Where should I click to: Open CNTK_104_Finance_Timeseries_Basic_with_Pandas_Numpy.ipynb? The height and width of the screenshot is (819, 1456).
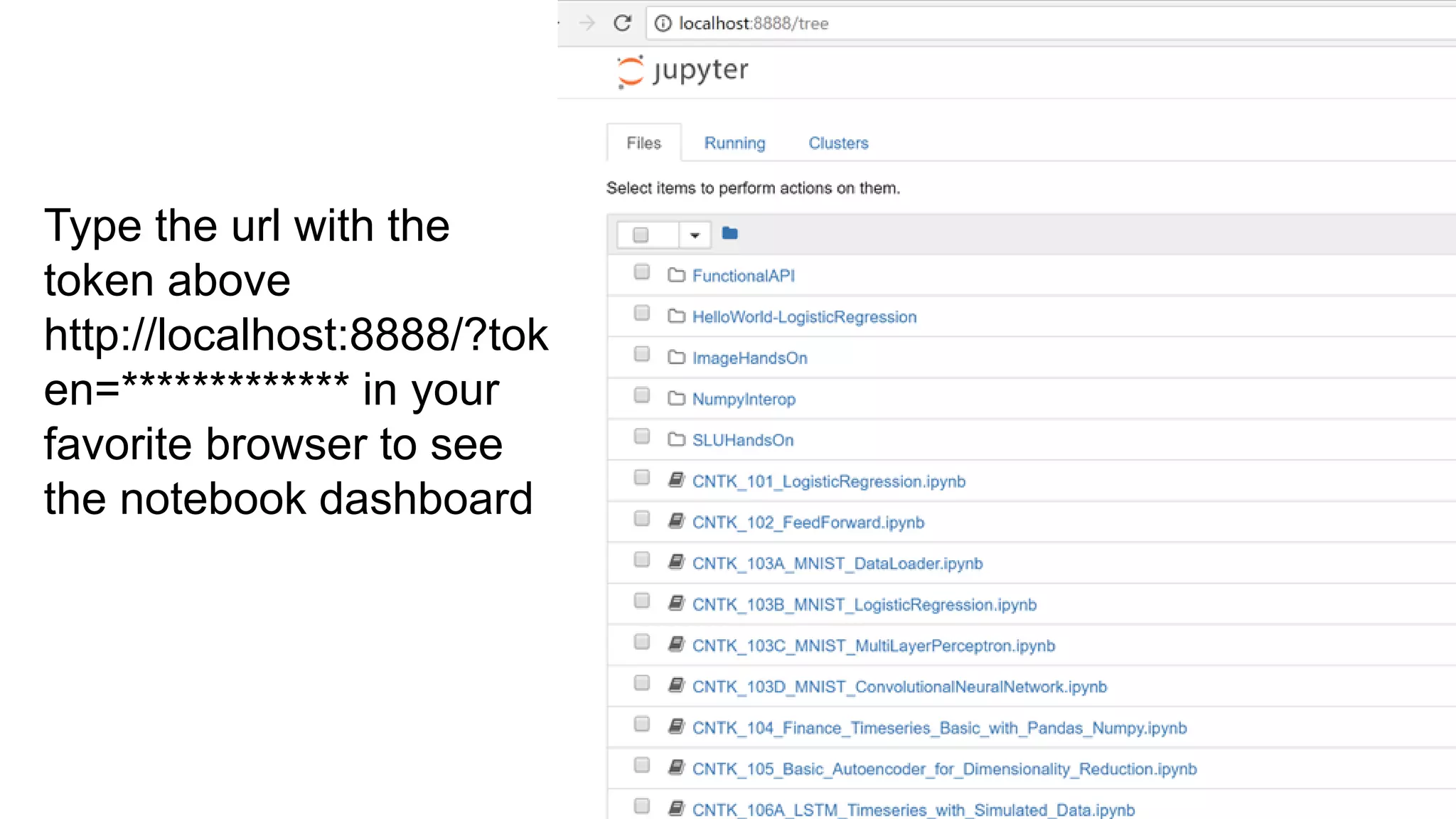pos(940,729)
